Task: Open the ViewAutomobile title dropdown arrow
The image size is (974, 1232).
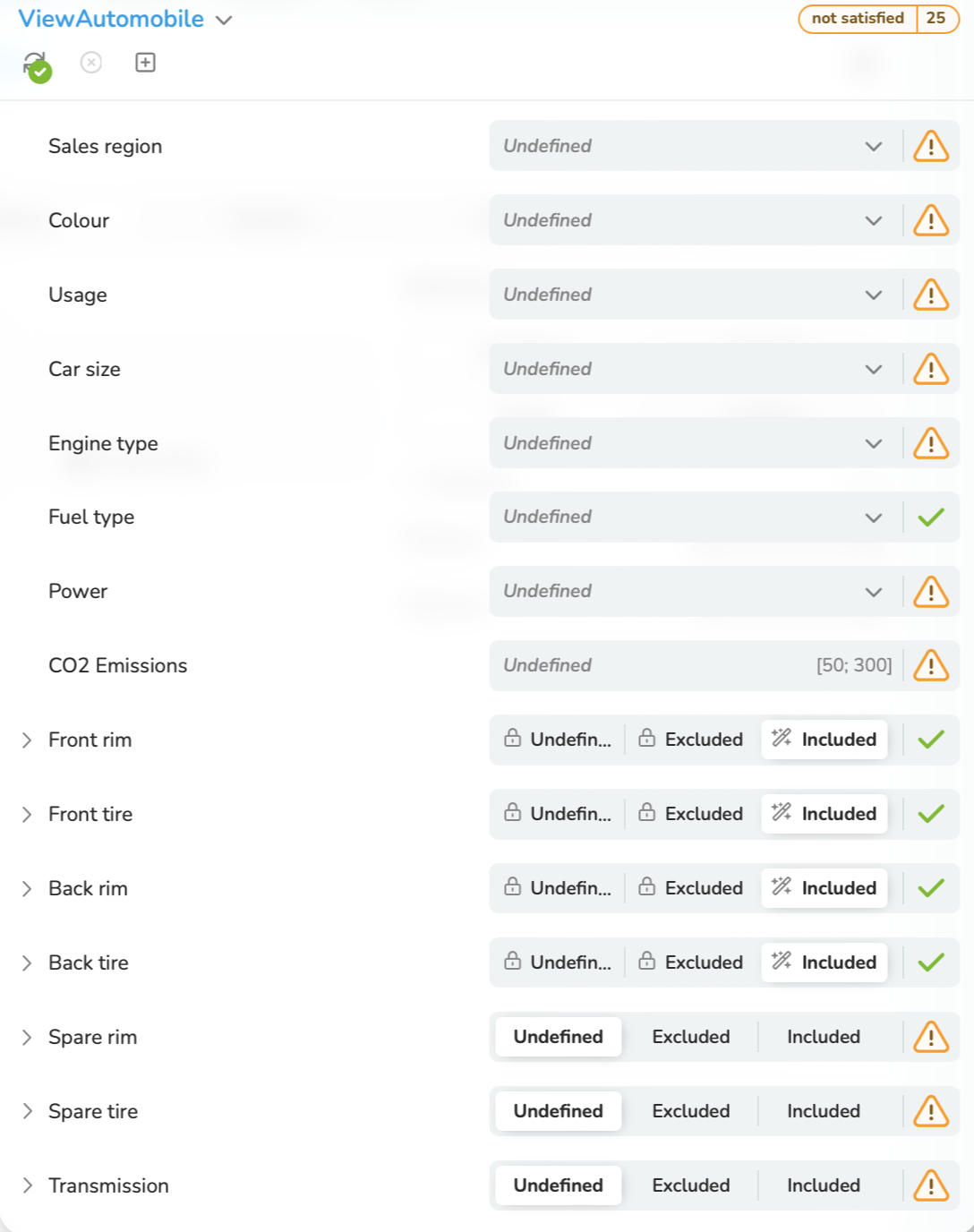Action: [x=224, y=20]
